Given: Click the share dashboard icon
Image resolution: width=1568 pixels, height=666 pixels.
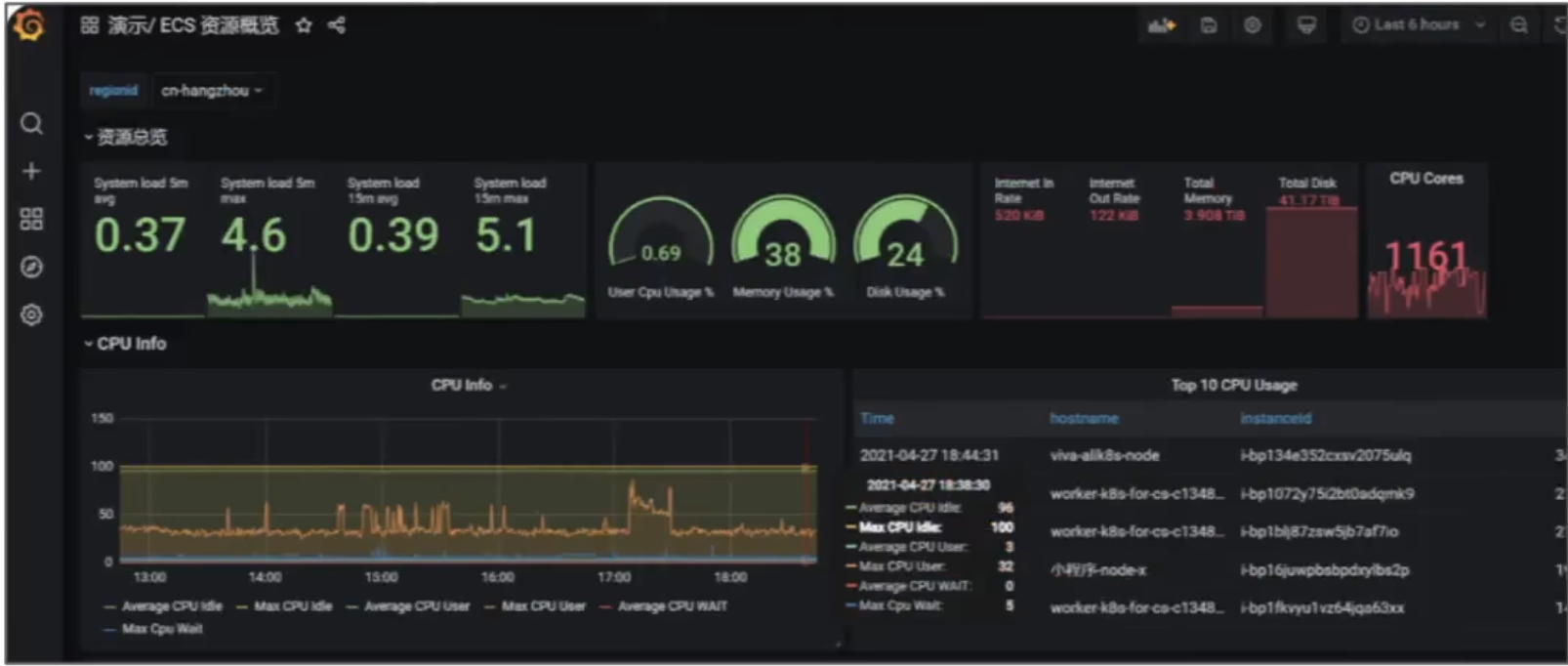Looking at the screenshot, I should (x=337, y=25).
